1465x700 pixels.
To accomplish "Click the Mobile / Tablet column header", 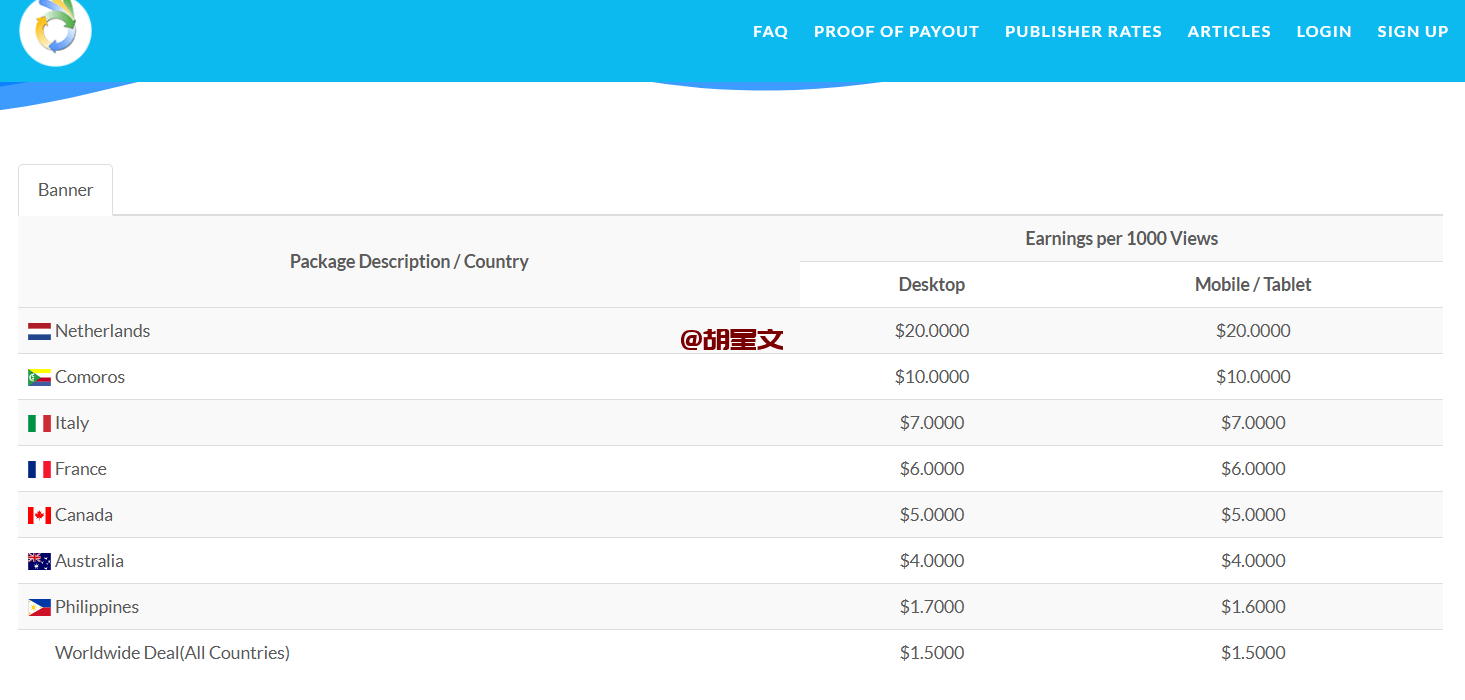I will (x=1253, y=285).
